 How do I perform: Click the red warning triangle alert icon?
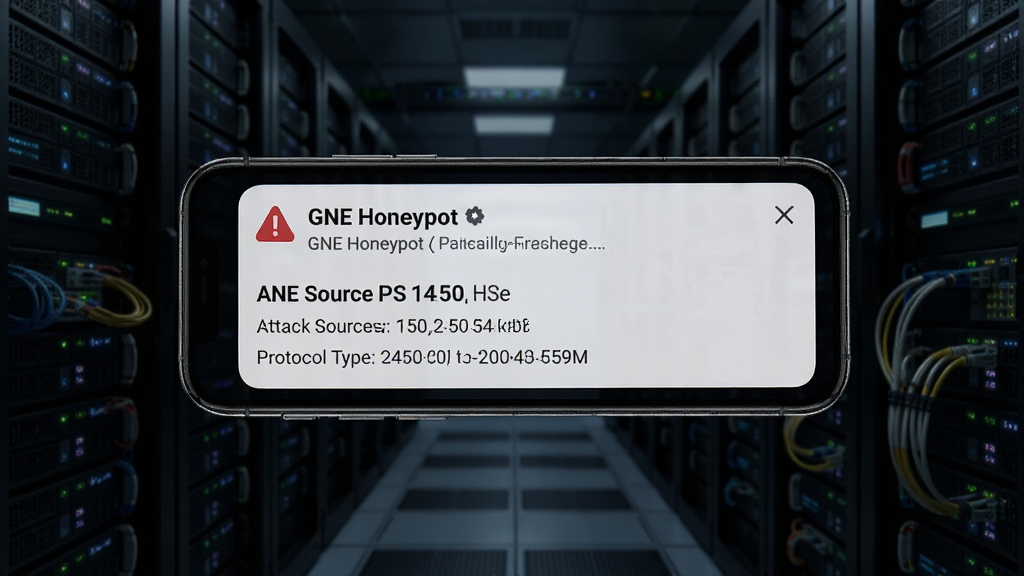point(275,224)
